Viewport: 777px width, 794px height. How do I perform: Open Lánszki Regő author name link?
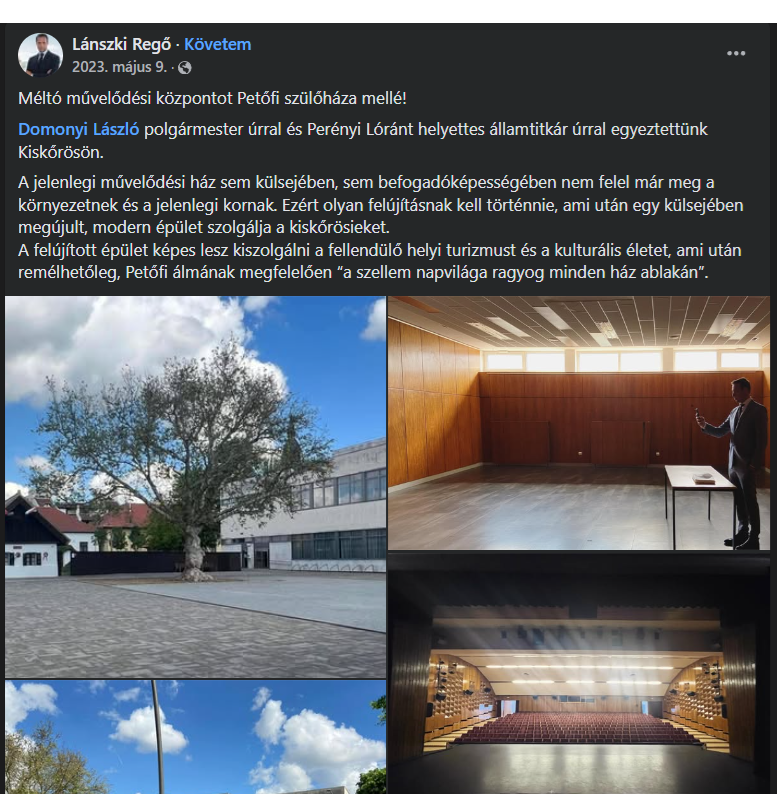[122, 45]
